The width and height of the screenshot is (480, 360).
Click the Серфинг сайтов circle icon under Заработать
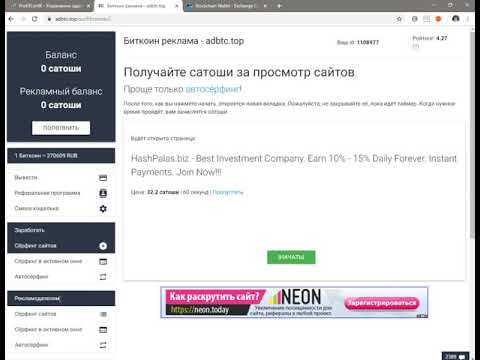coord(103,246)
